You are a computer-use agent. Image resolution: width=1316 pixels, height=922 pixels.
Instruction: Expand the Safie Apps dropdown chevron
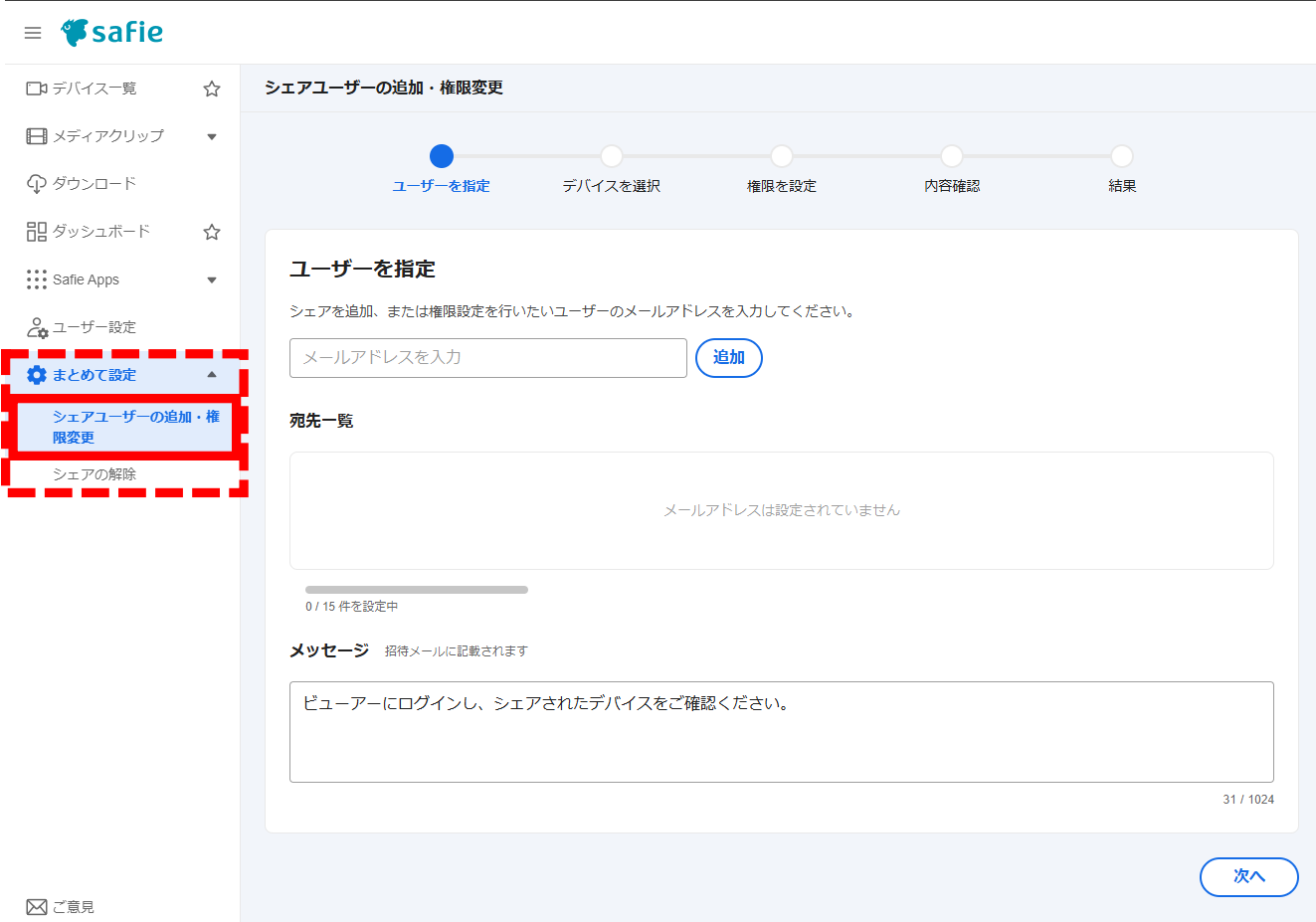pos(211,279)
